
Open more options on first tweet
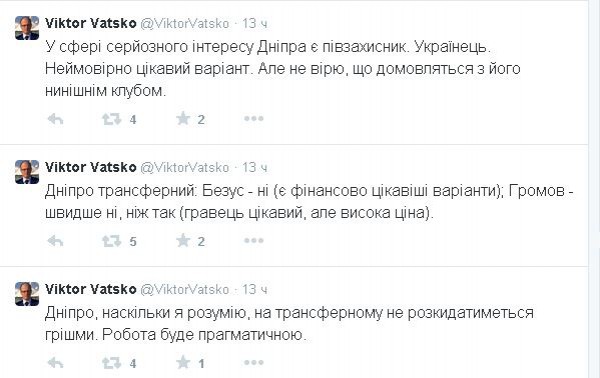254,119
